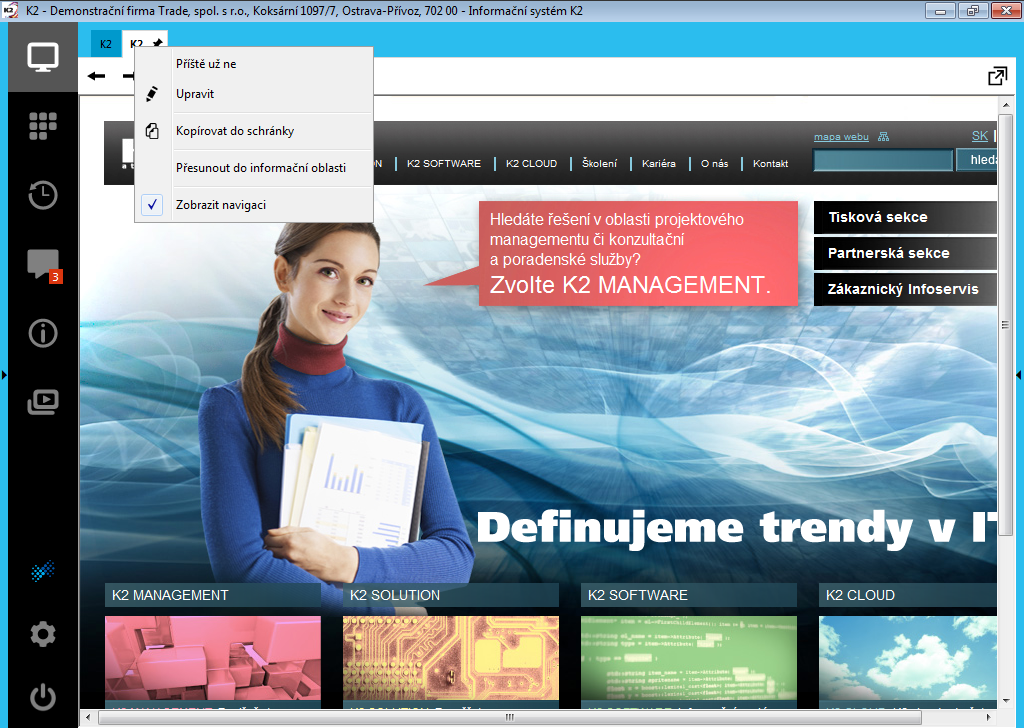Click the website search input field

[x=883, y=160]
